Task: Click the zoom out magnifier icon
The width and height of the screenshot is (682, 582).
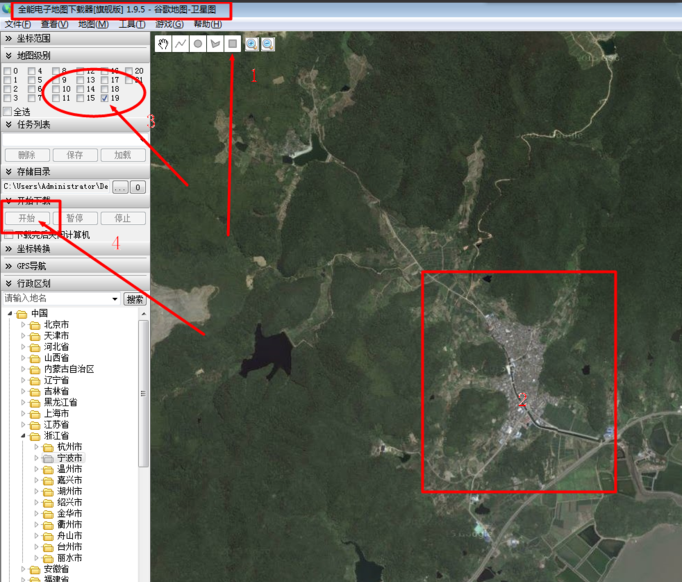Action: 267,44
